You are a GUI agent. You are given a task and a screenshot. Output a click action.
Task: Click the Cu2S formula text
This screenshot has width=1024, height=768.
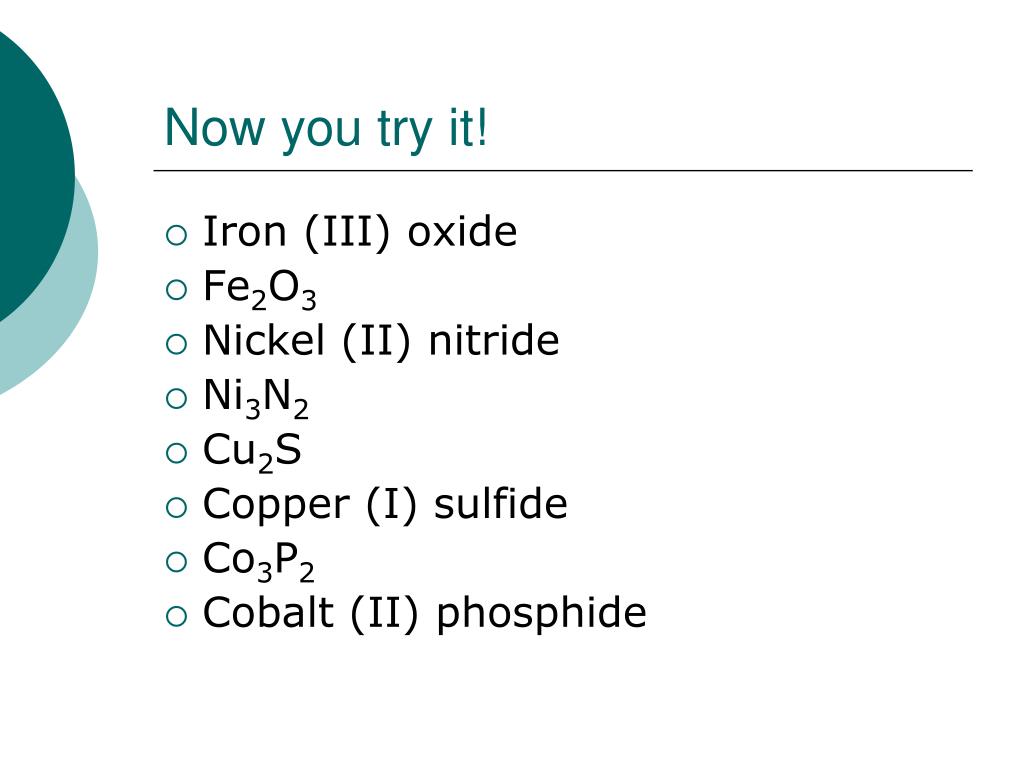(x=252, y=452)
